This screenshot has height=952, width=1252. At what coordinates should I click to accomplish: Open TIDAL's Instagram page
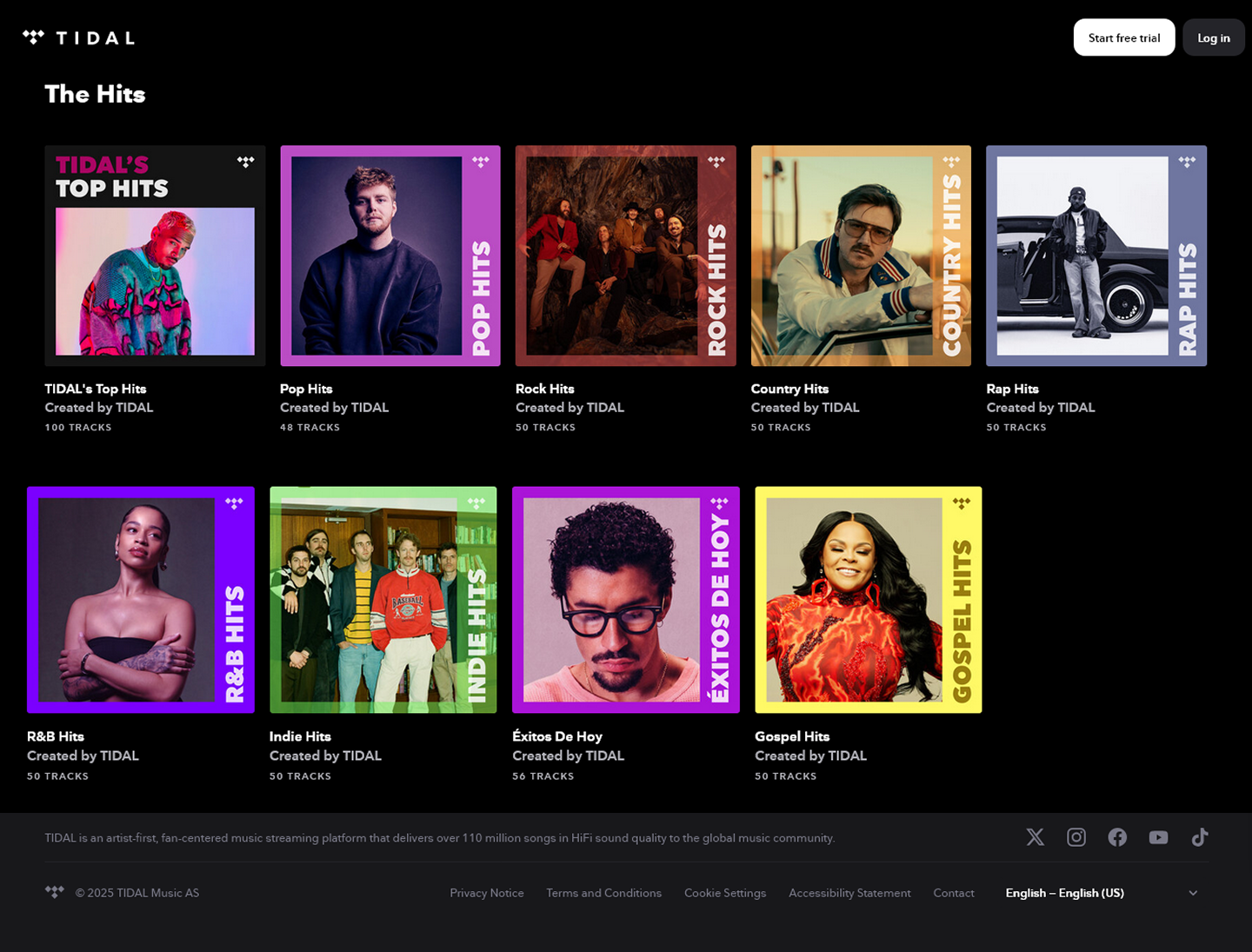click(1076, 837)
